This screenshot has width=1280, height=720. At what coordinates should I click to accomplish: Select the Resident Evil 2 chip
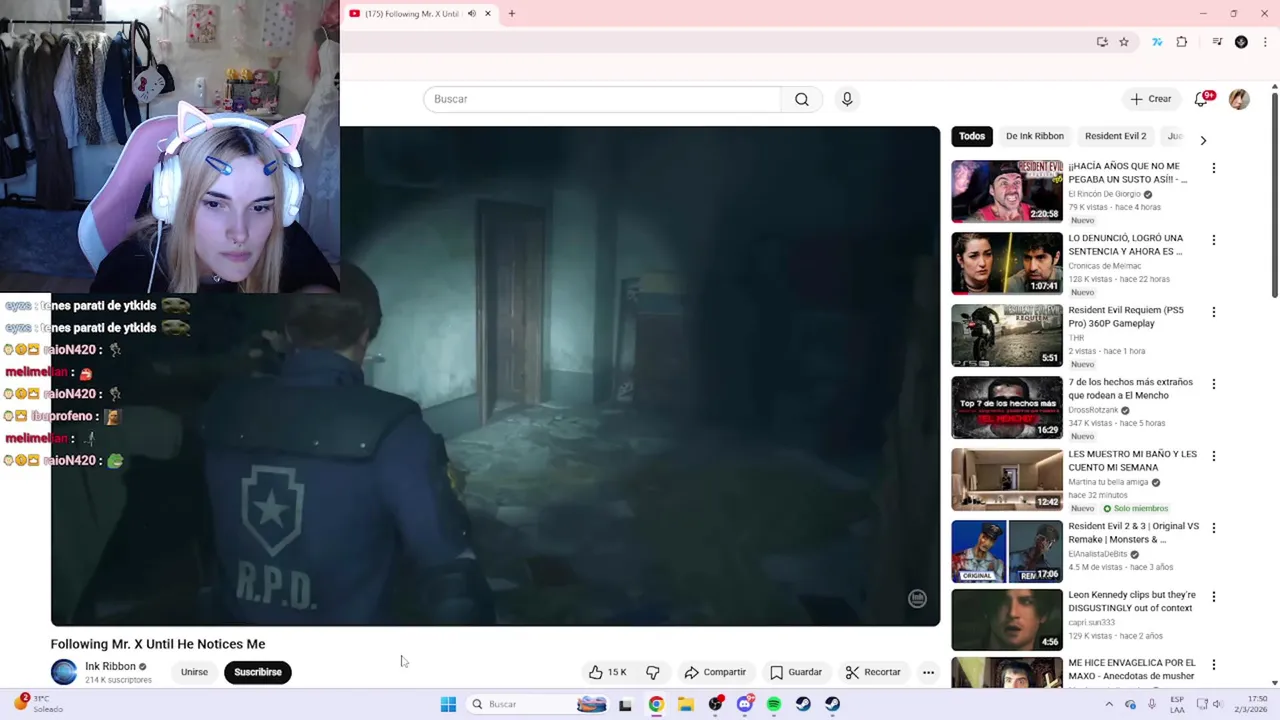[1115, 136]
